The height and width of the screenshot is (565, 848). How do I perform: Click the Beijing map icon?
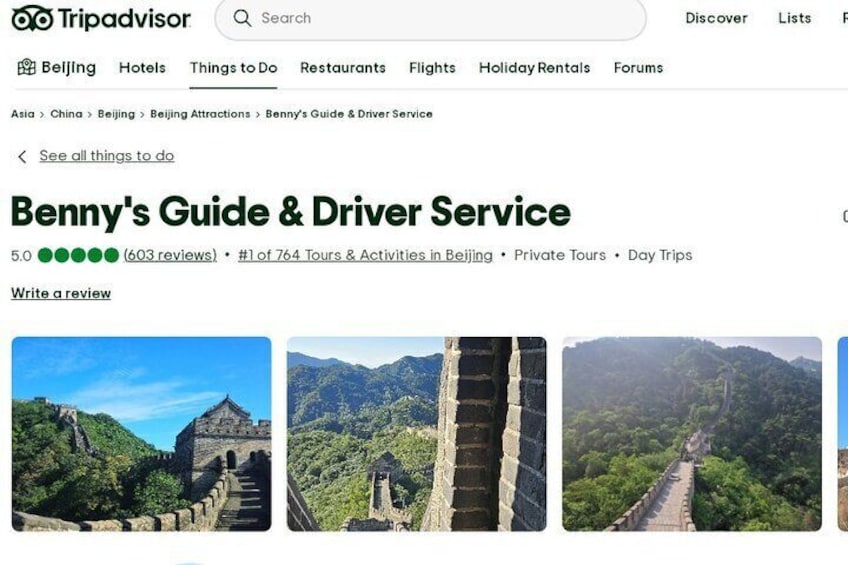click(x=26, y=68)
